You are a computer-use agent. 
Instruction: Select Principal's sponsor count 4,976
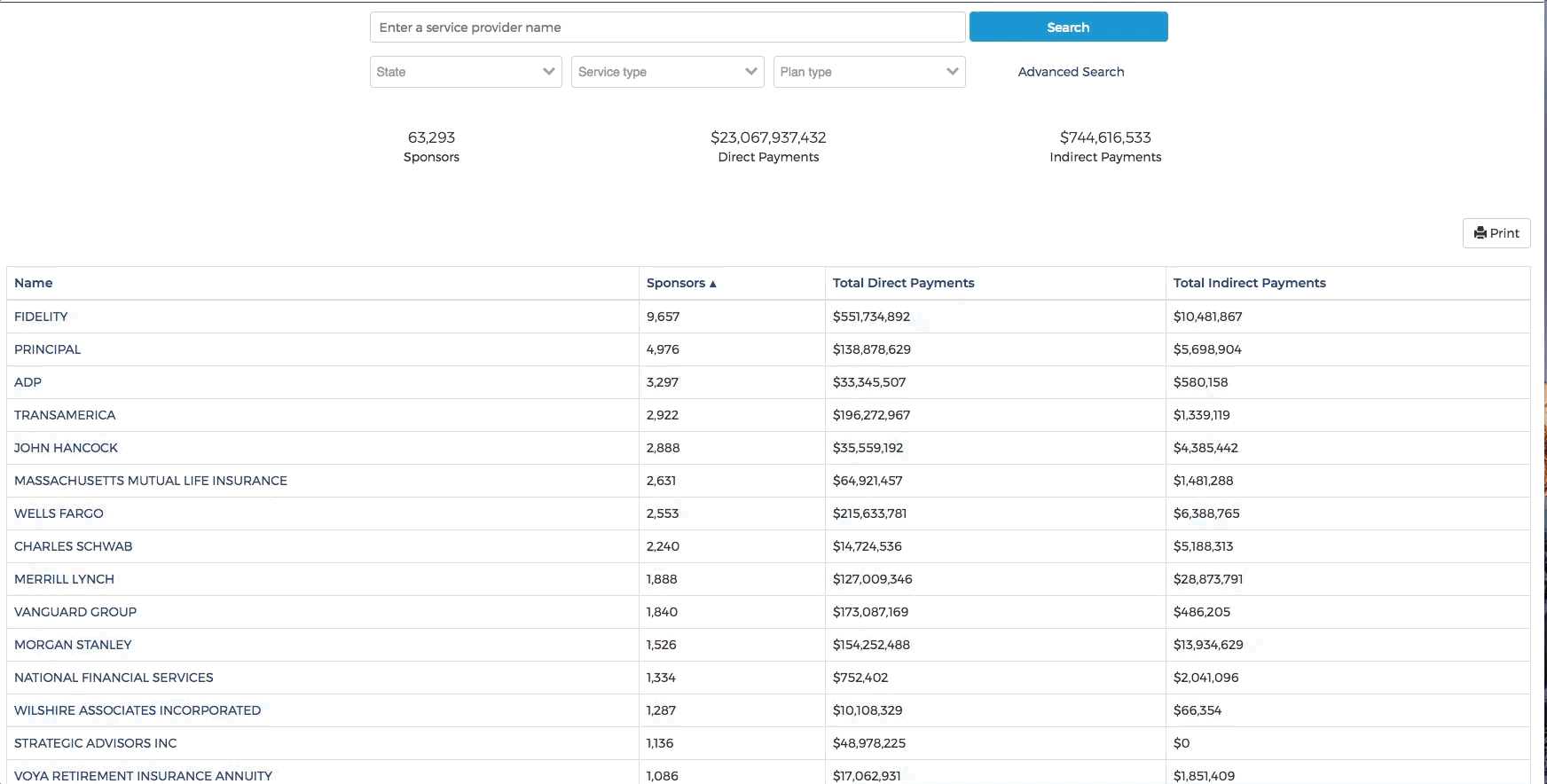663,349
